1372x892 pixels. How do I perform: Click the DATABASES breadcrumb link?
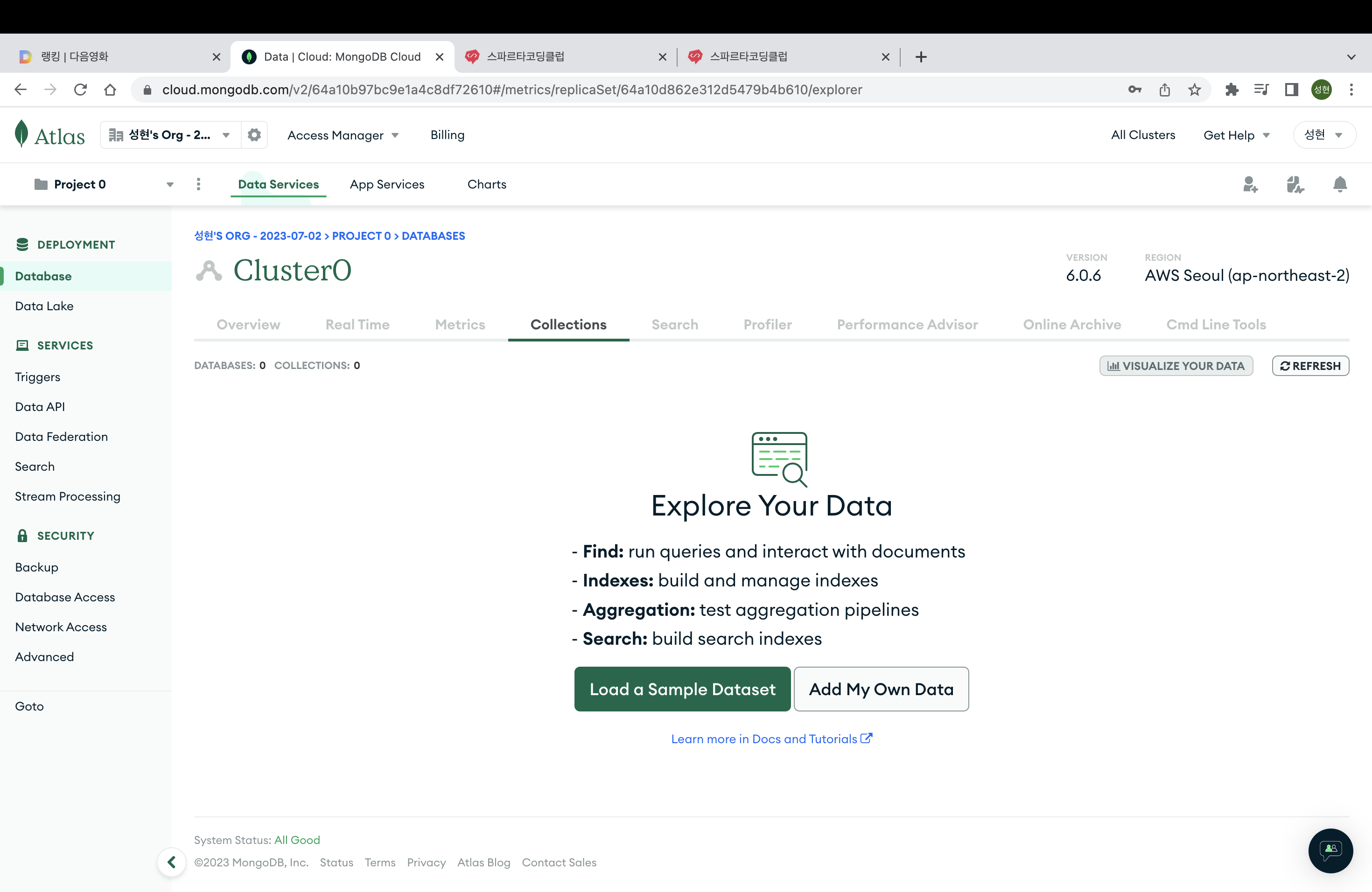tap(434, 236)
